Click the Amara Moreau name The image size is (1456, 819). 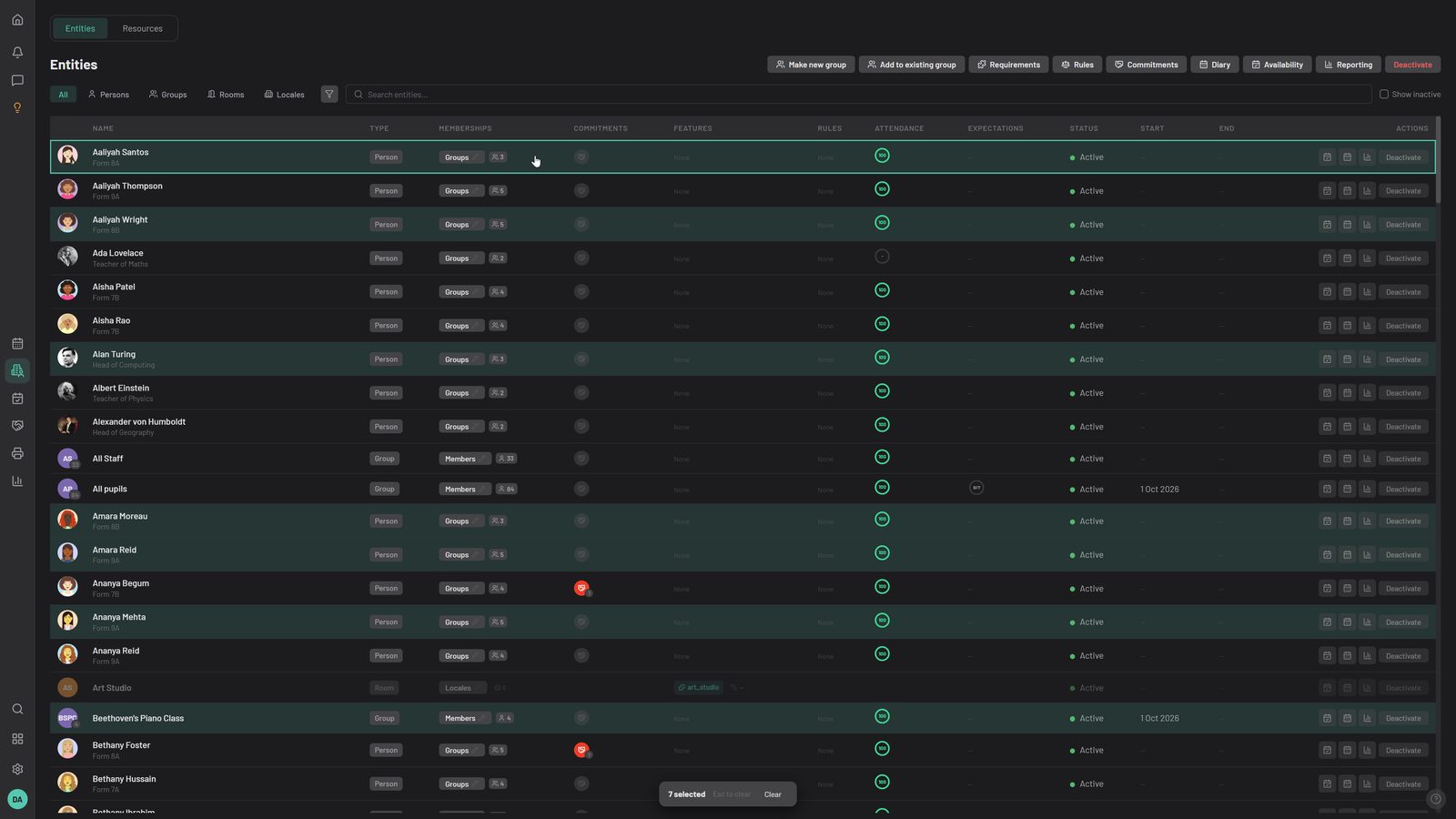pyautogui.click(x=119, y=516)
